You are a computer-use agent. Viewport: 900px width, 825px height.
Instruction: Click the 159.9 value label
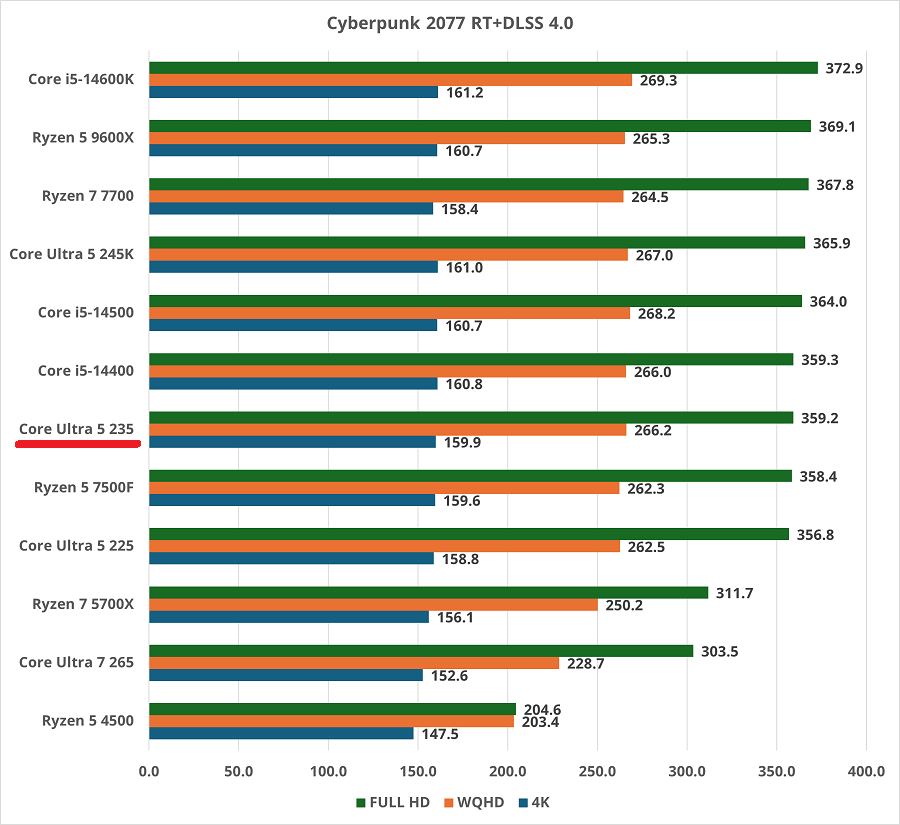click(x=463, y=443)
